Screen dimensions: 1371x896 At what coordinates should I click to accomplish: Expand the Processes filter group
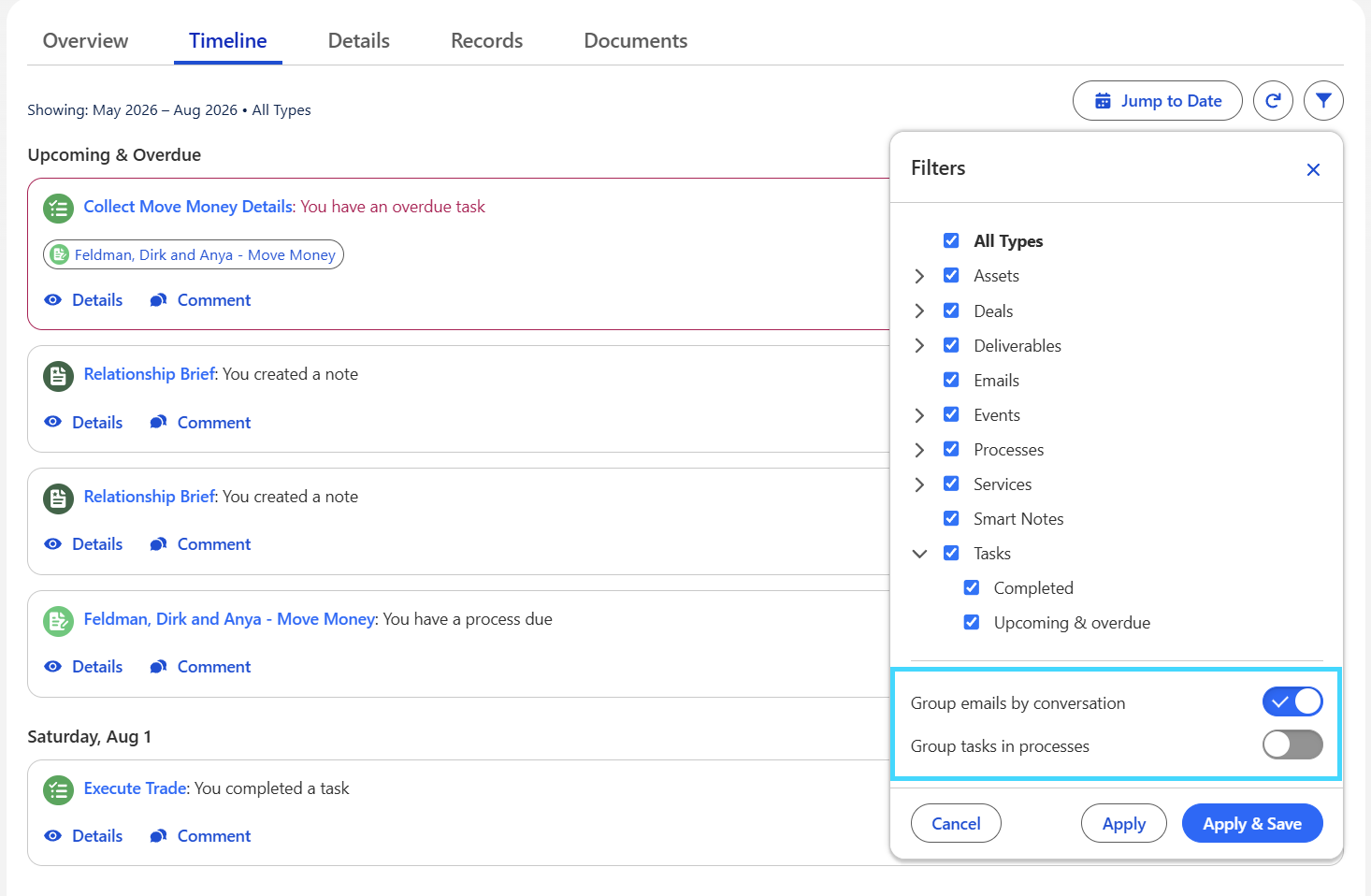point(919,450)
